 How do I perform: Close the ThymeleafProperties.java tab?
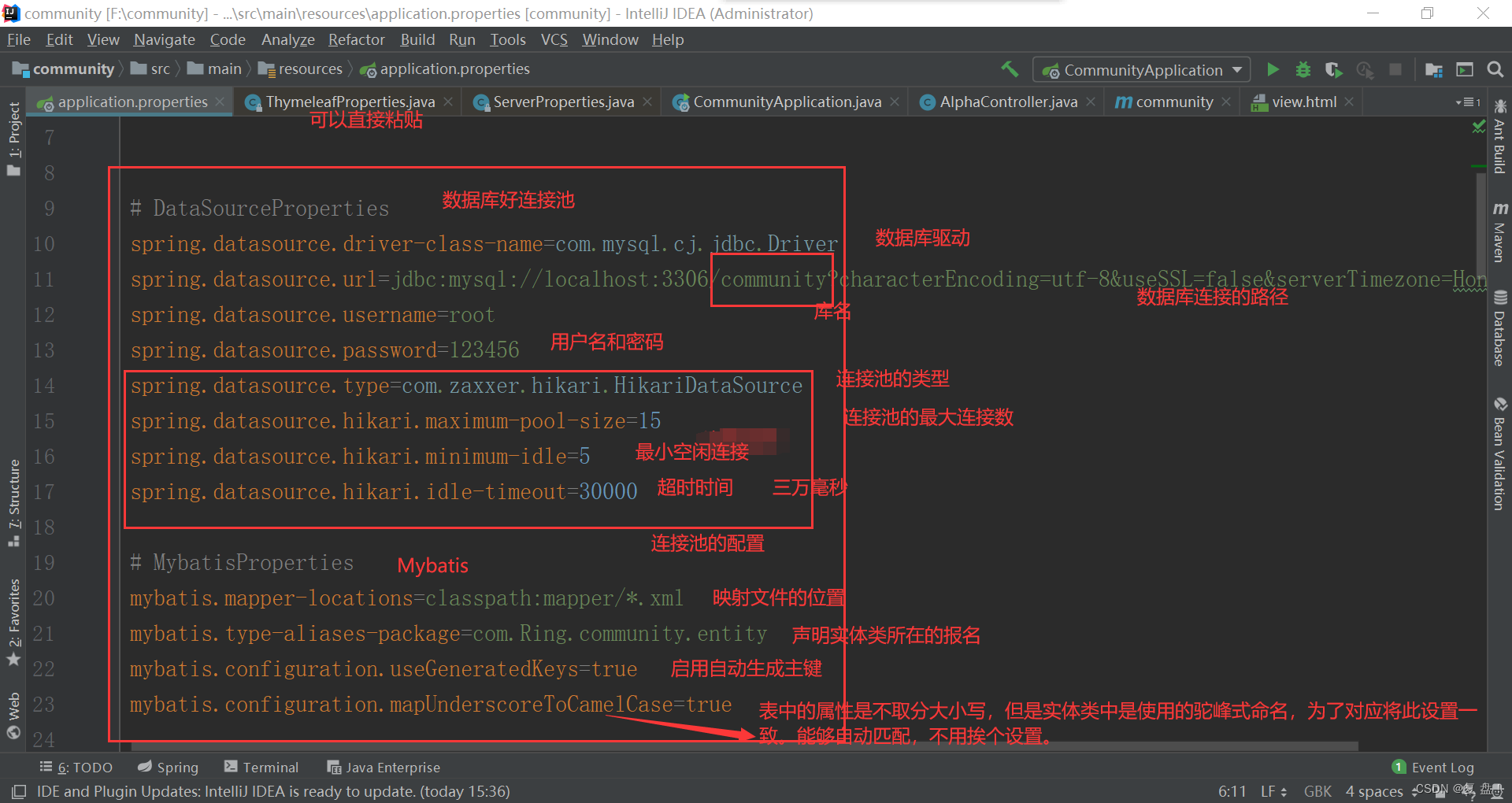(x=448, y=102)
